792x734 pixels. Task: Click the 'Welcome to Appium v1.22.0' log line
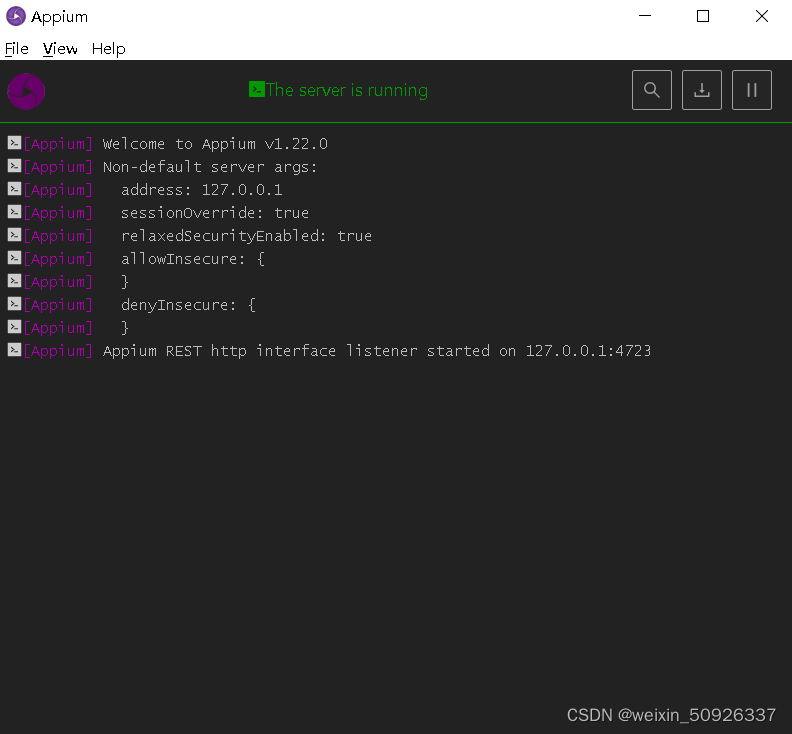(x=215, y=144)
